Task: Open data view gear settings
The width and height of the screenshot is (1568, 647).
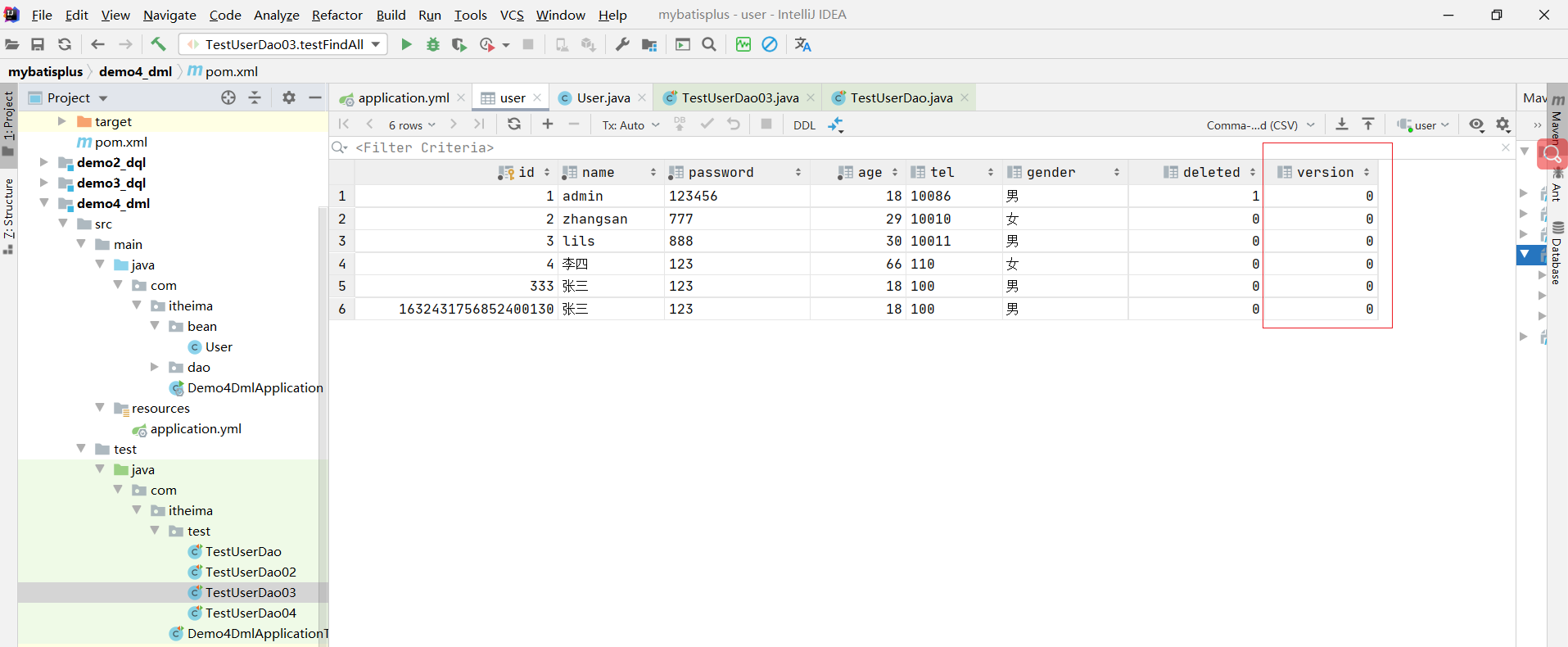Action: [1502, 124]
